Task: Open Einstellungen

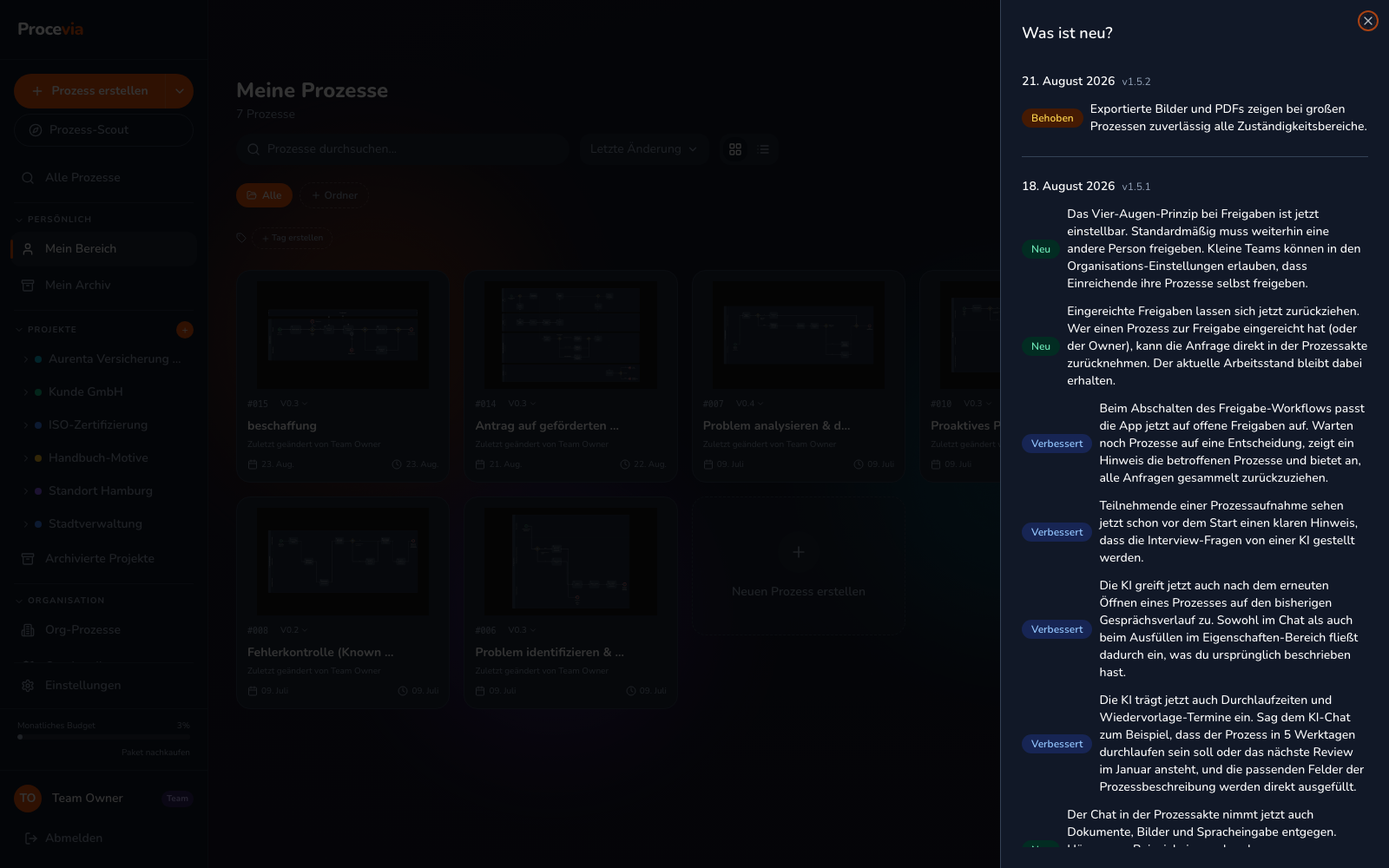Action: (x=103, y=685)
